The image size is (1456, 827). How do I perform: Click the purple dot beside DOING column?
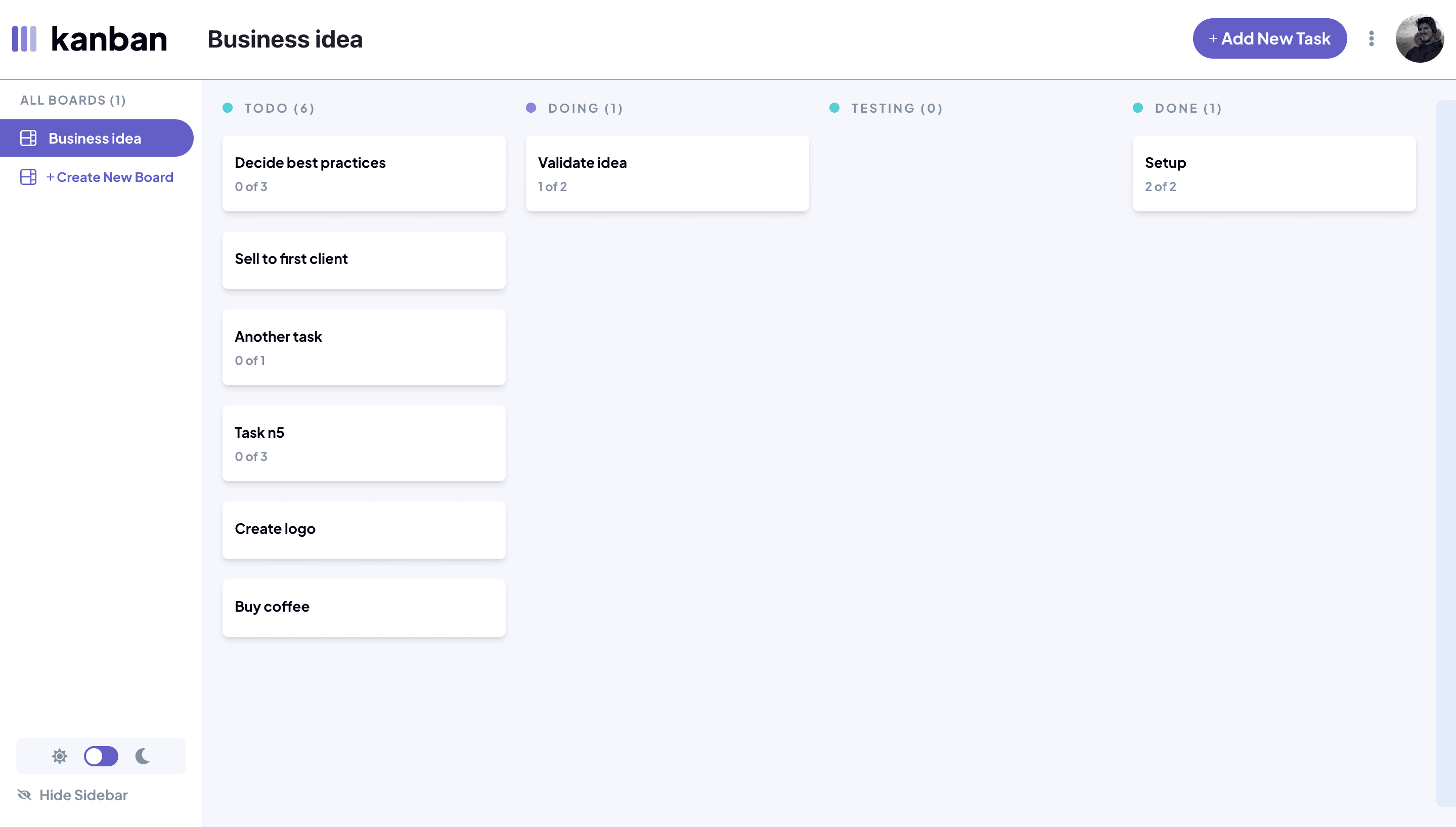click(x=531, y=107)
